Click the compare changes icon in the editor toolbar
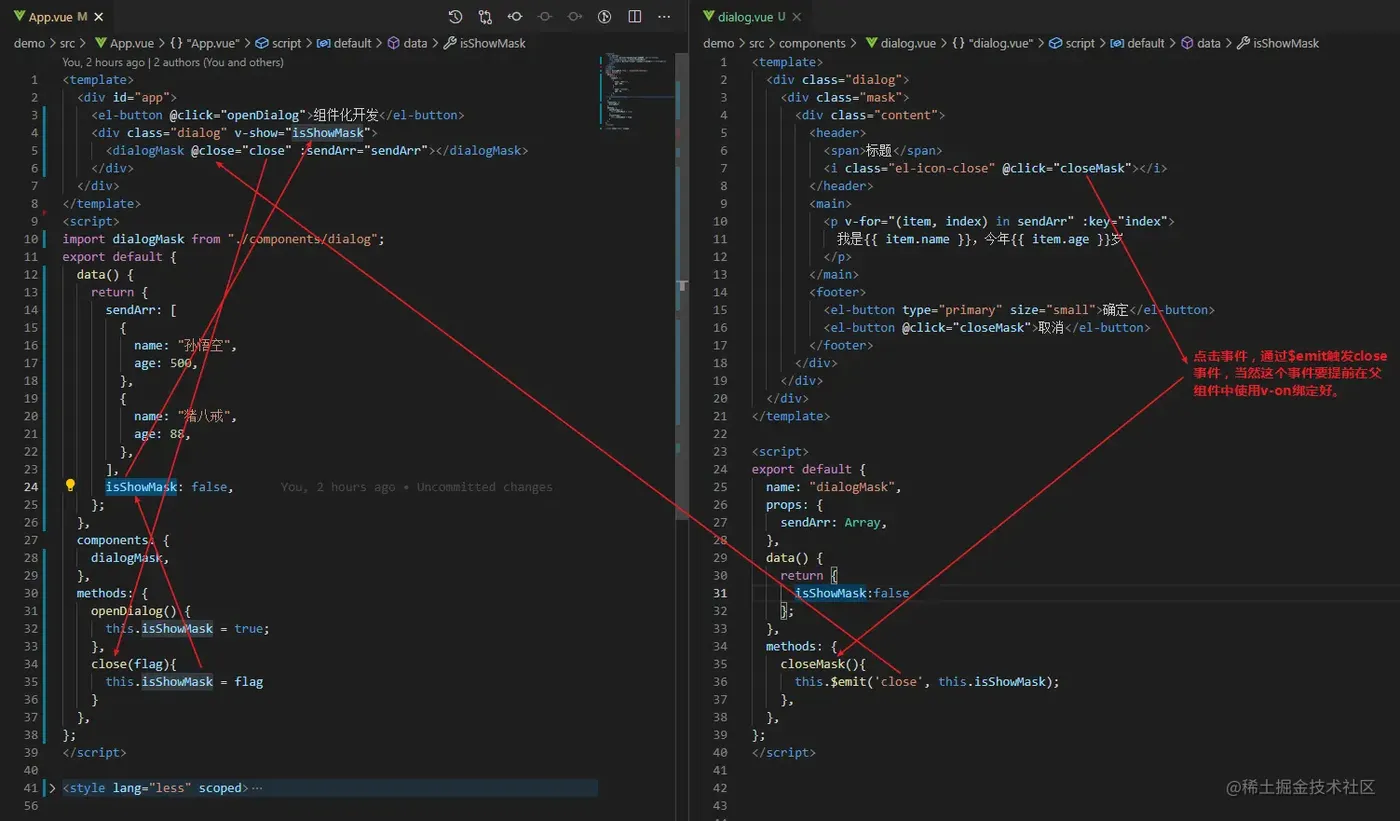This screenshot has height=821, width=1400. coord(485,17)
